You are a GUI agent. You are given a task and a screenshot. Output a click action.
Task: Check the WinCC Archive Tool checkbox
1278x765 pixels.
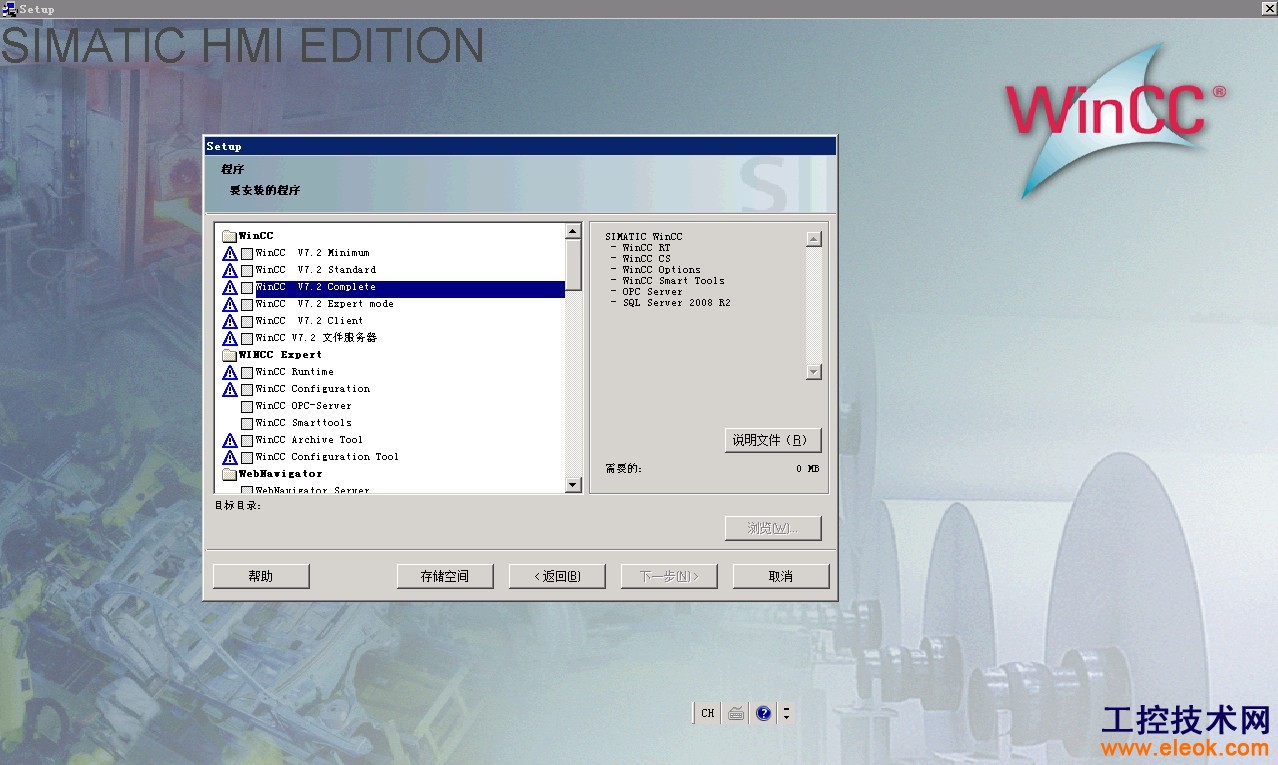[247, 441]
